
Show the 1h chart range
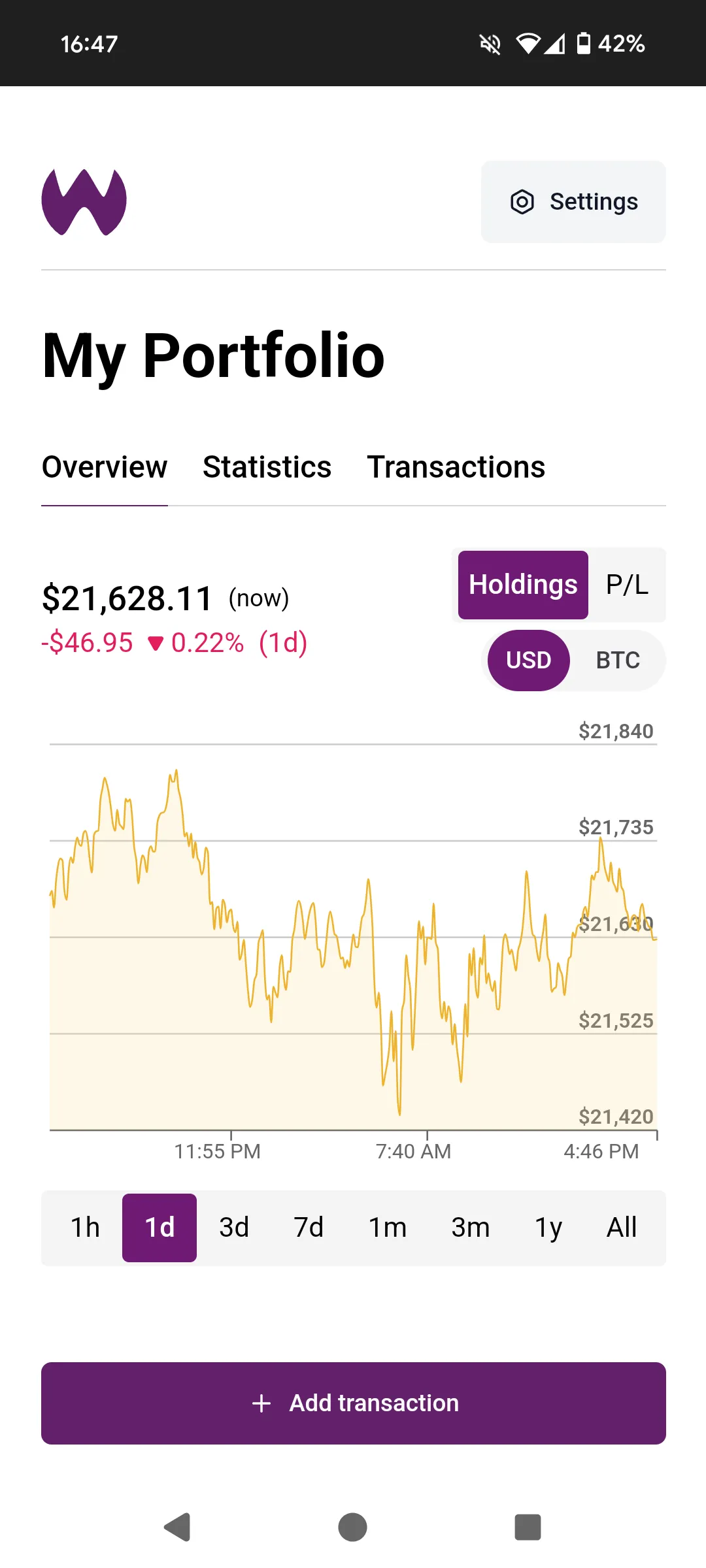click(85, 1228)
